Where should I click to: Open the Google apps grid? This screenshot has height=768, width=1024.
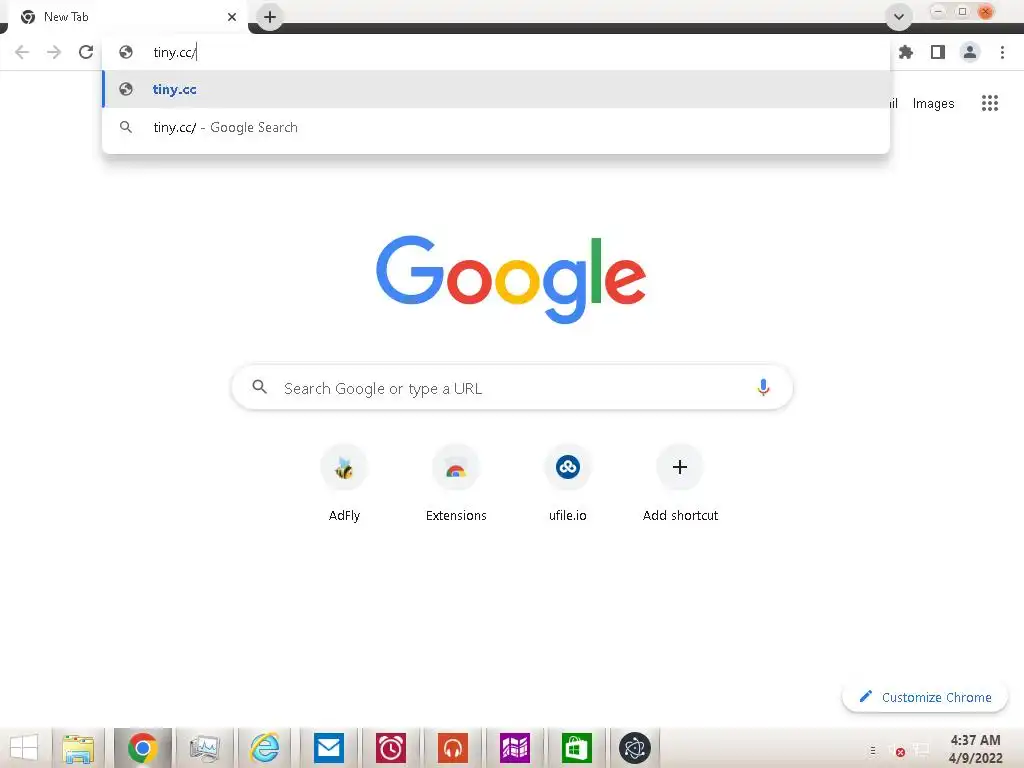click(990, 103)
